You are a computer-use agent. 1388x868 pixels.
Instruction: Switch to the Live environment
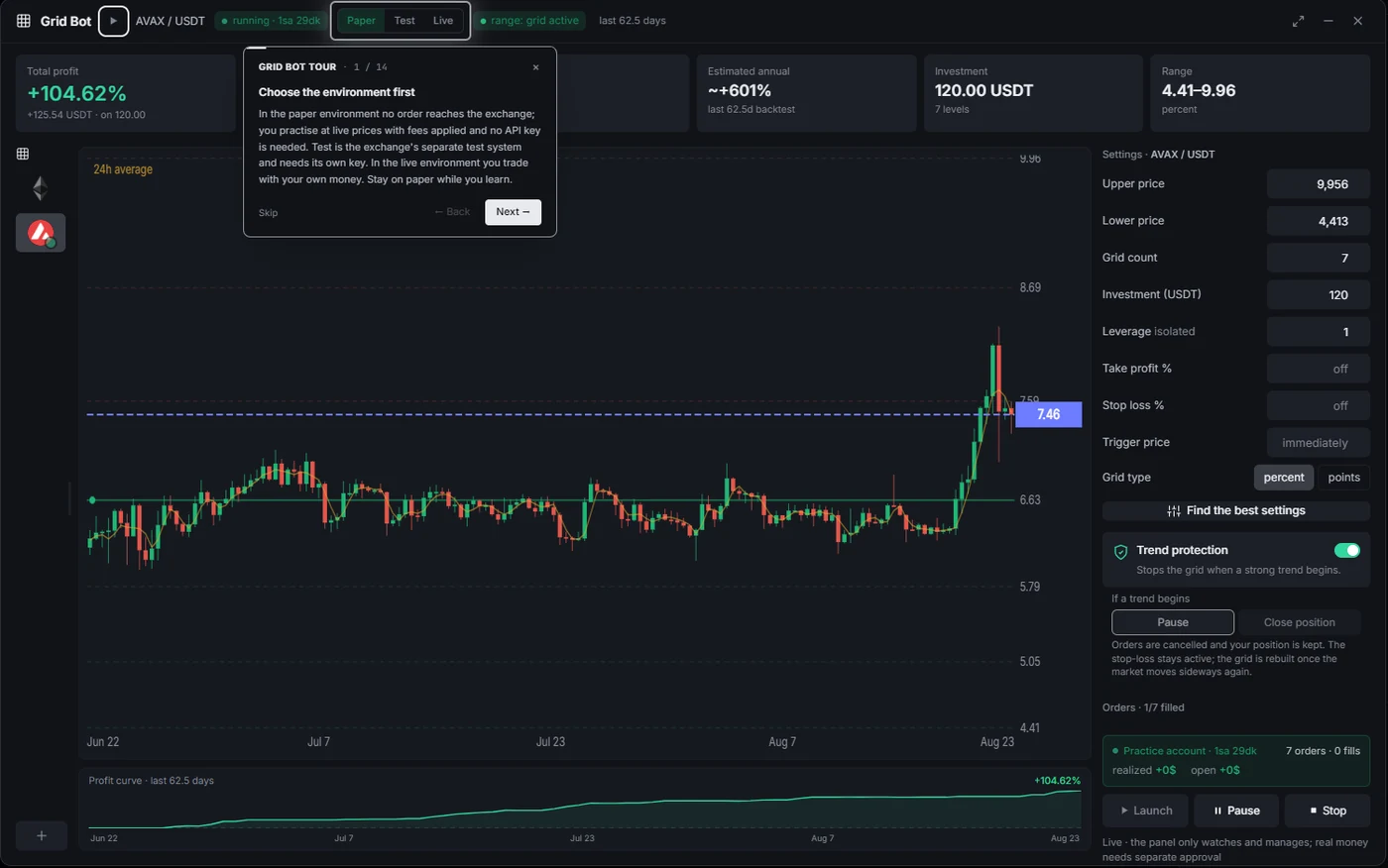point(443,21)
